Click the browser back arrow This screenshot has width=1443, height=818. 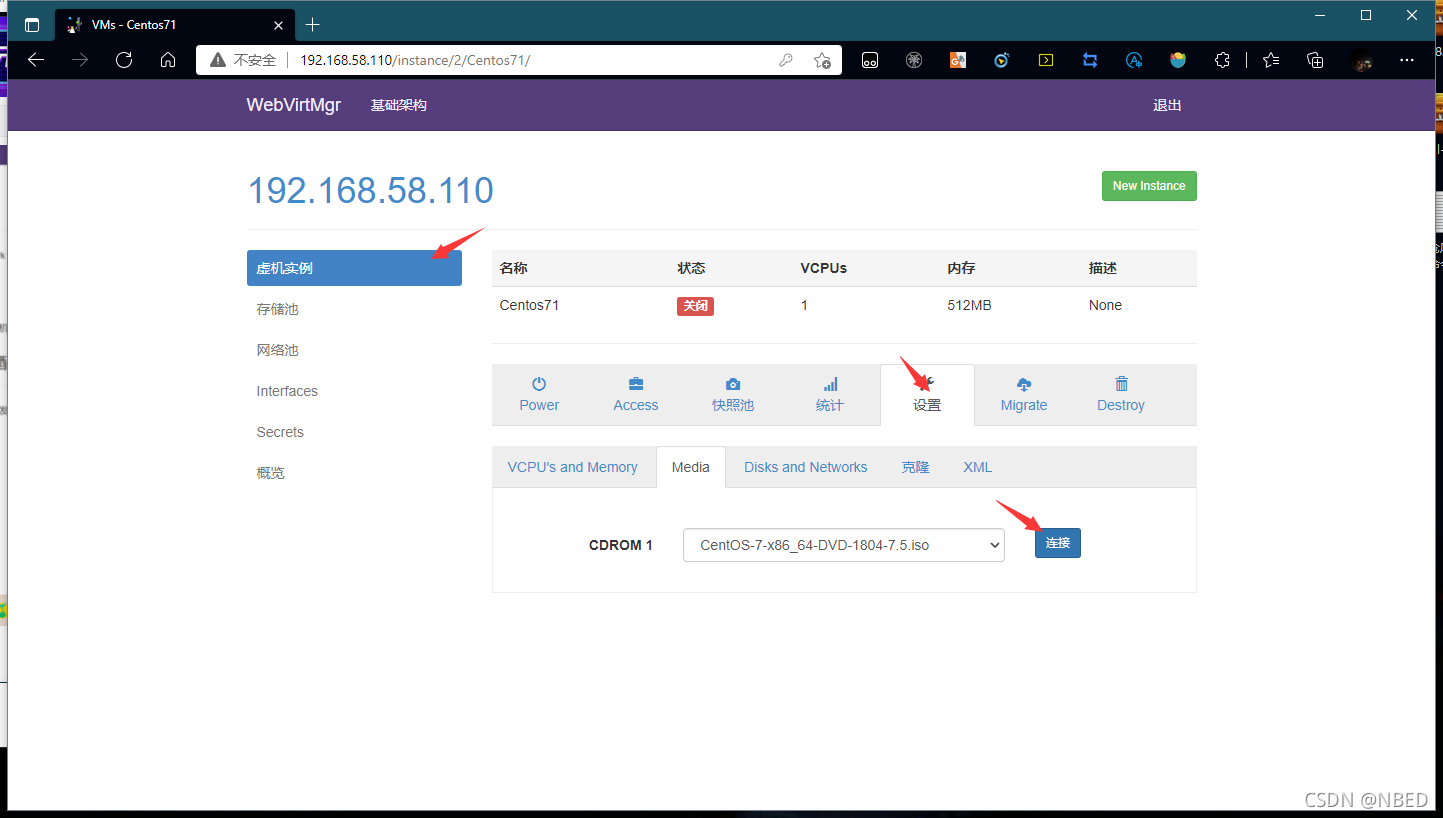point(36,60)
